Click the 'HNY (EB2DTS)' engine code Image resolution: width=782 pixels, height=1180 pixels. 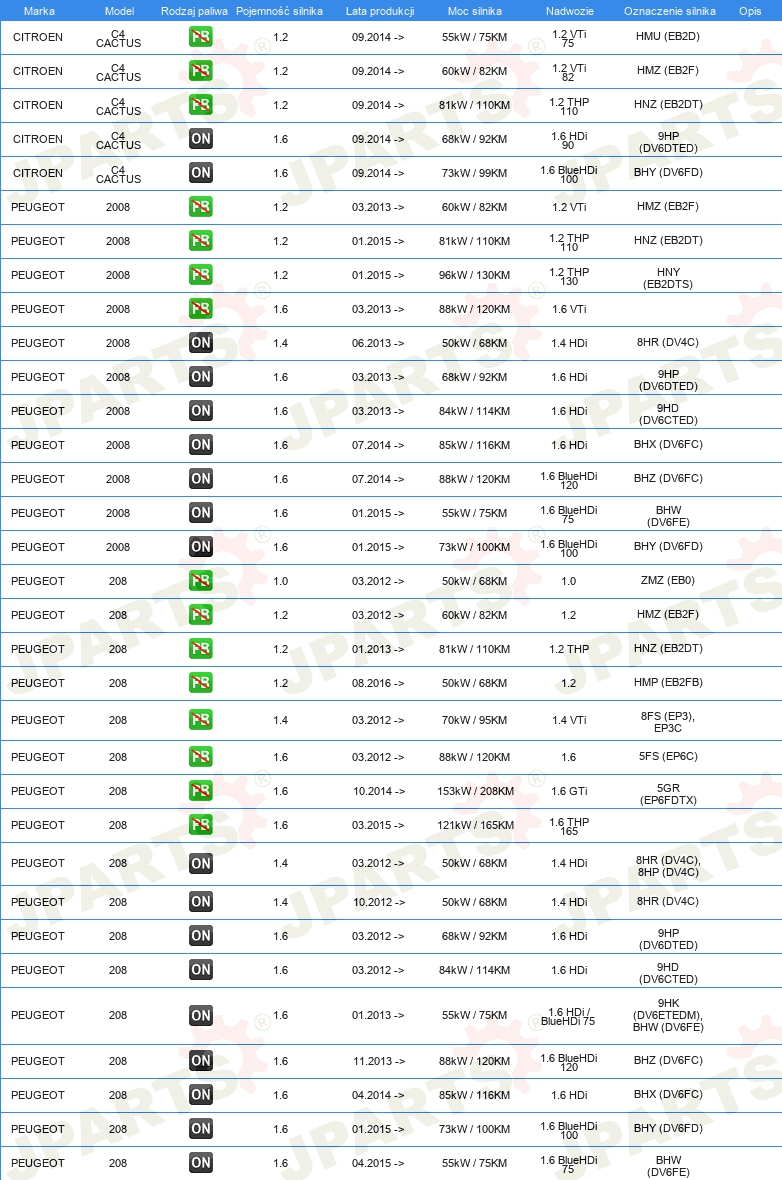pos(668,278)
